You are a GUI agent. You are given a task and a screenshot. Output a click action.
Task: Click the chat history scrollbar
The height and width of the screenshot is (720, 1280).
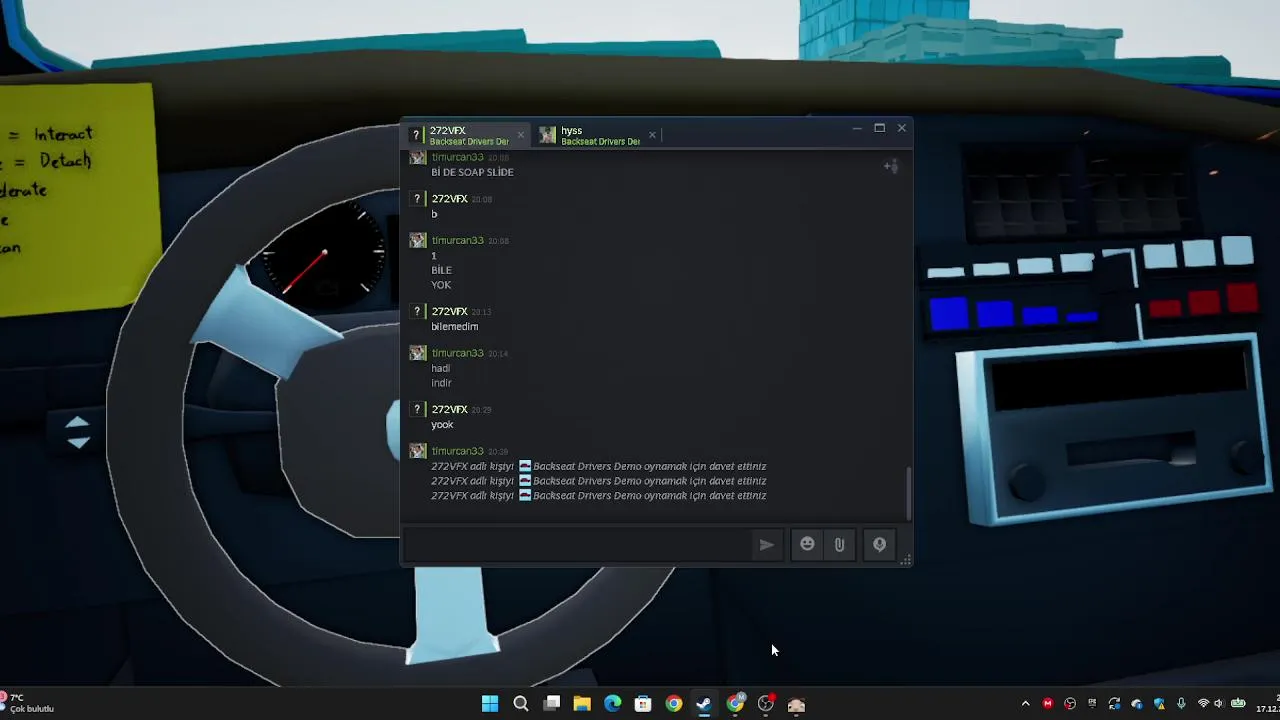coord(908,493)
